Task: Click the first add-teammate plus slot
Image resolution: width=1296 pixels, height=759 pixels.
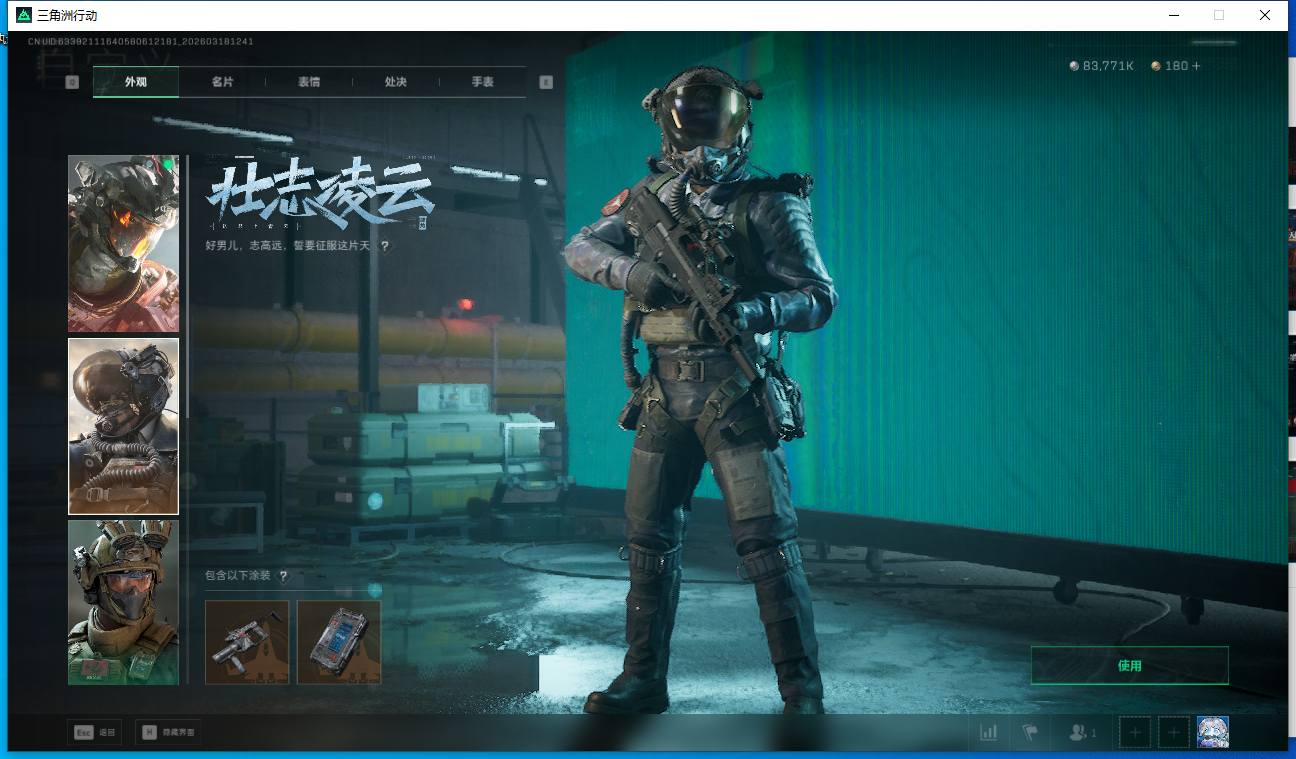Action: tap(1135, 732)
